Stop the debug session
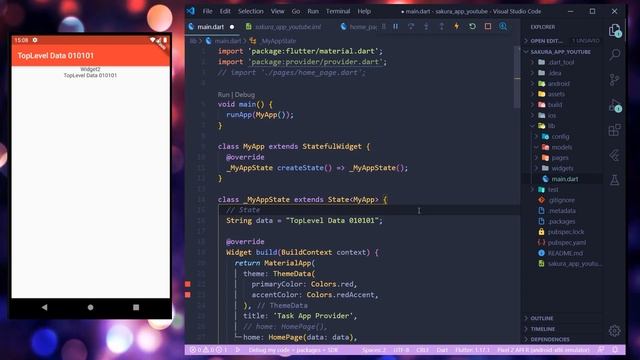This screenshot has width=640, height=360. (x=488, y=27)
